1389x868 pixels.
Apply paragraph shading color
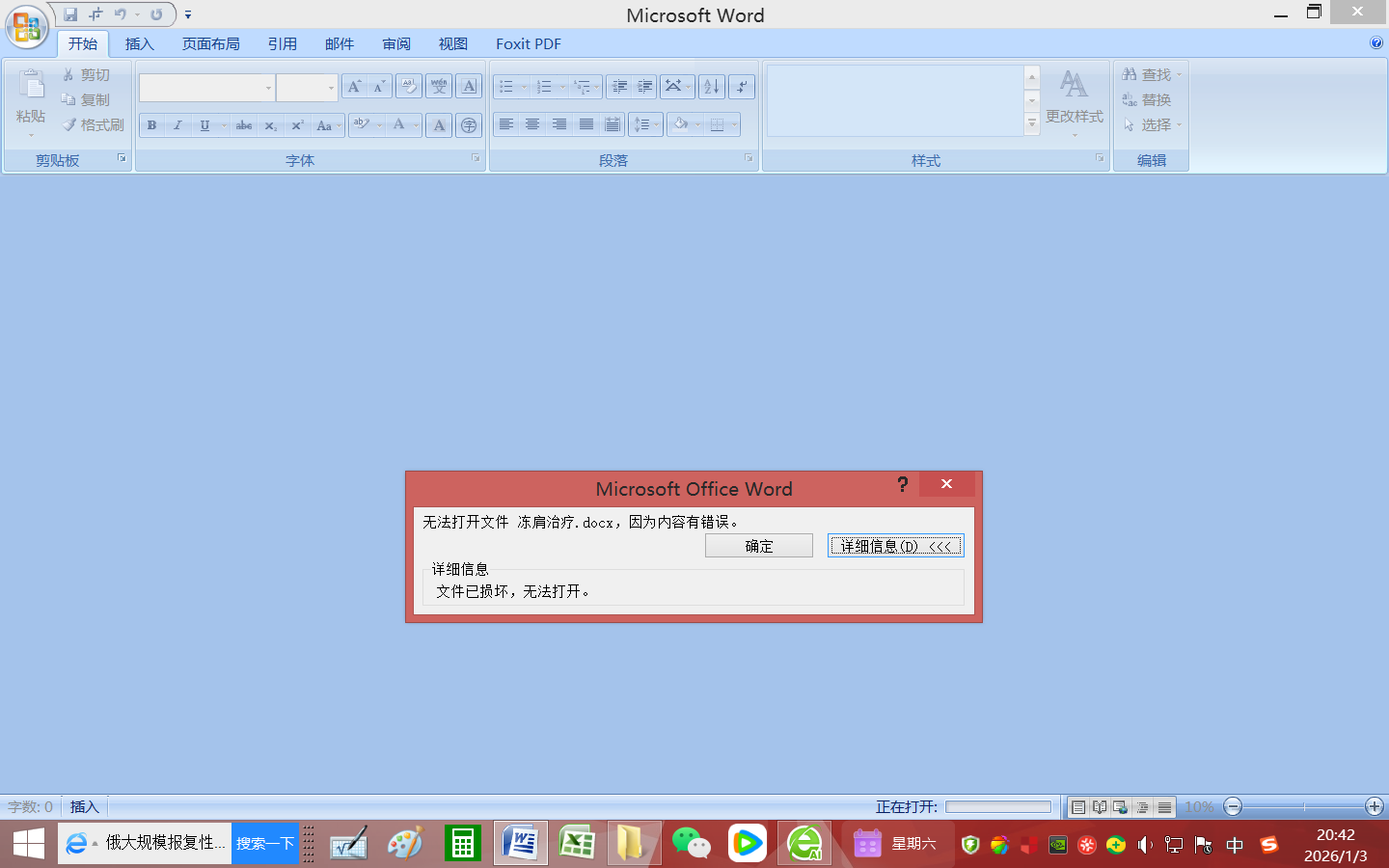pyautogui.click(x=680, y=124)
